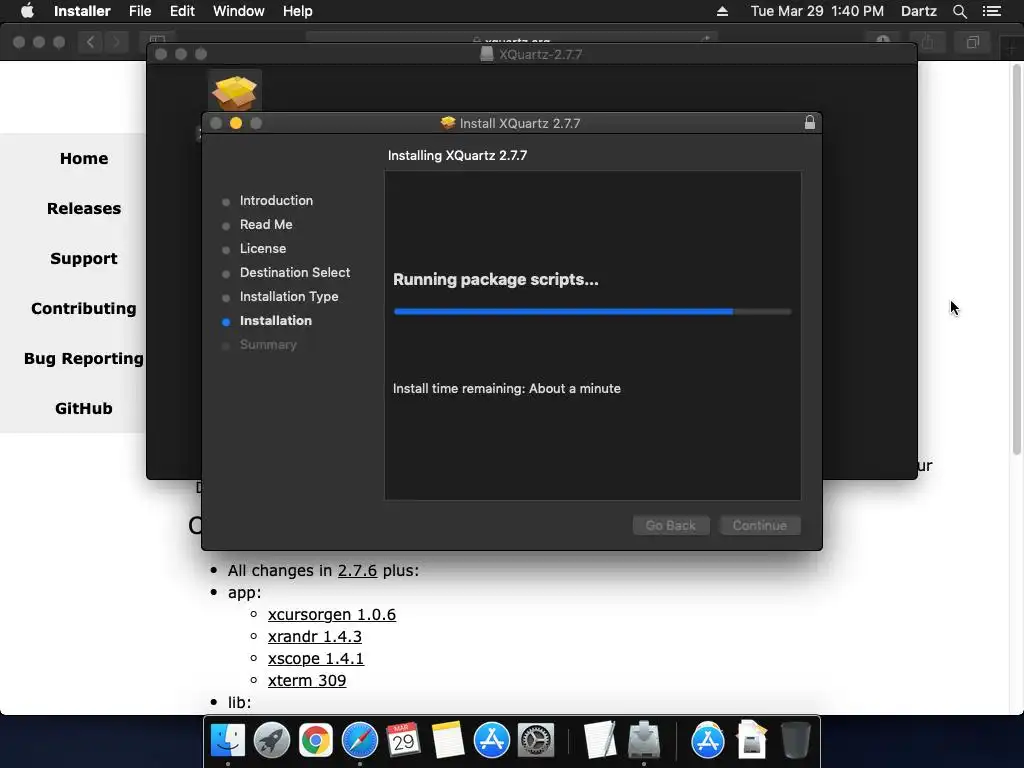
Task: Open the GitHub link in sidebar
Action: point(84,408)
